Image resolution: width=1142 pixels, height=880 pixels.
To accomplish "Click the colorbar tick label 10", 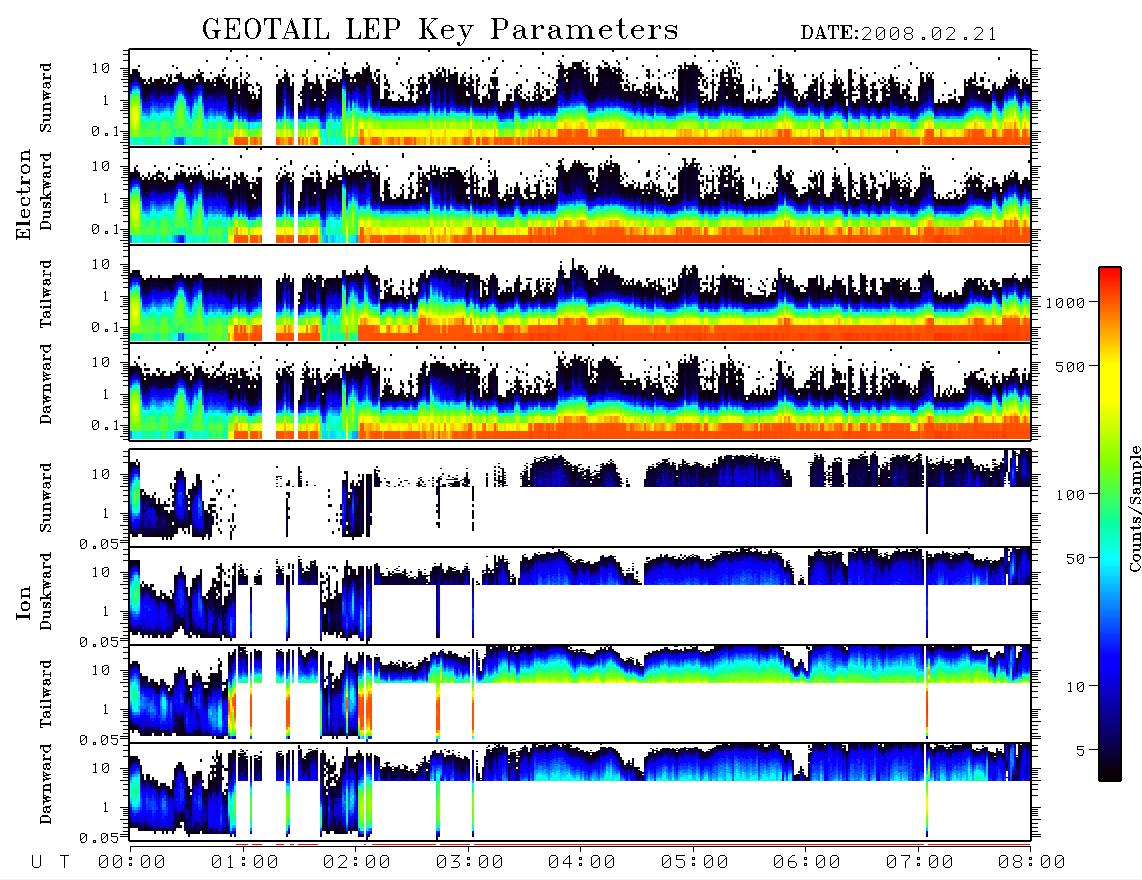I will [1075, 686].
